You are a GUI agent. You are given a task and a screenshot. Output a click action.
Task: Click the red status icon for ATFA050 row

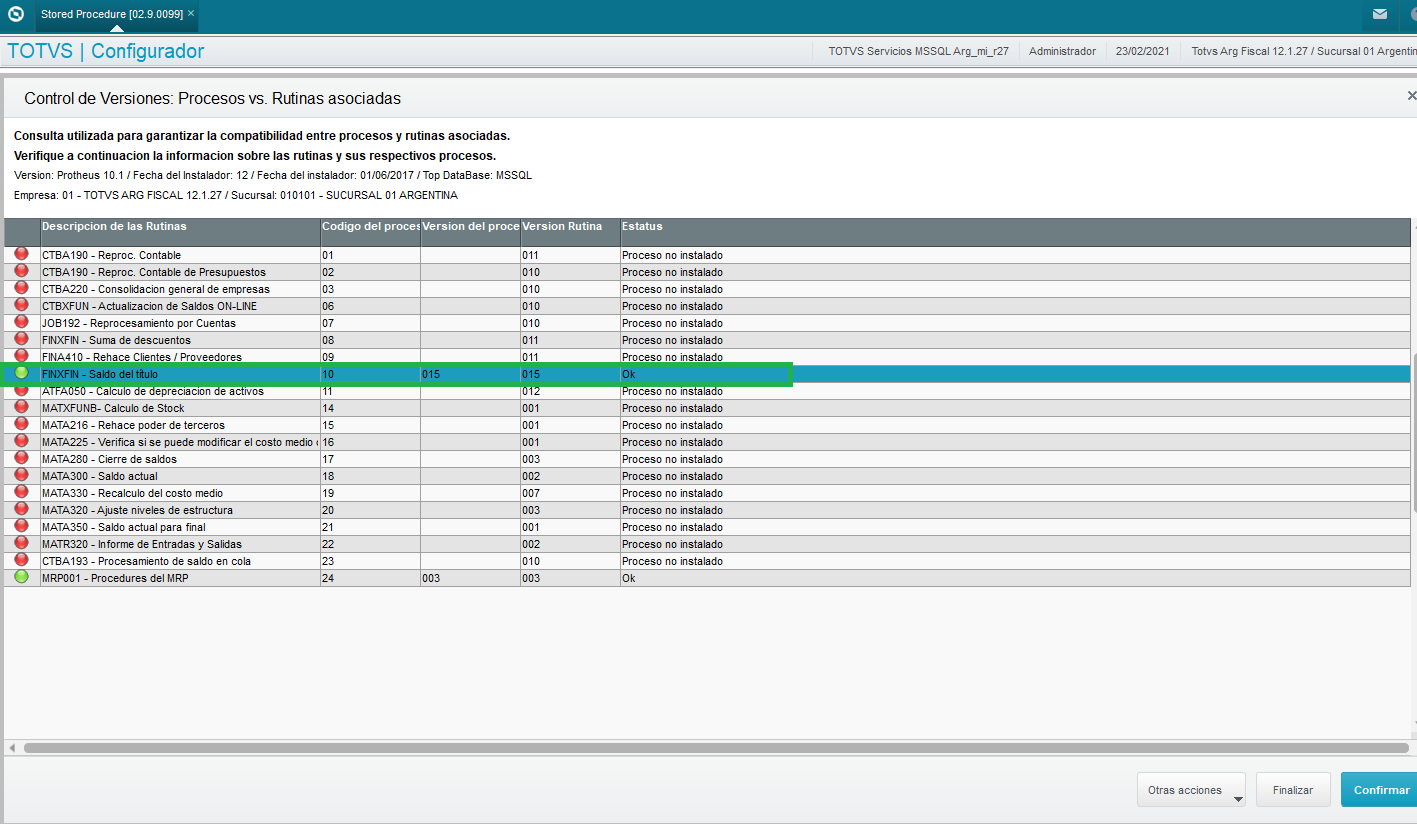point(21,390)
